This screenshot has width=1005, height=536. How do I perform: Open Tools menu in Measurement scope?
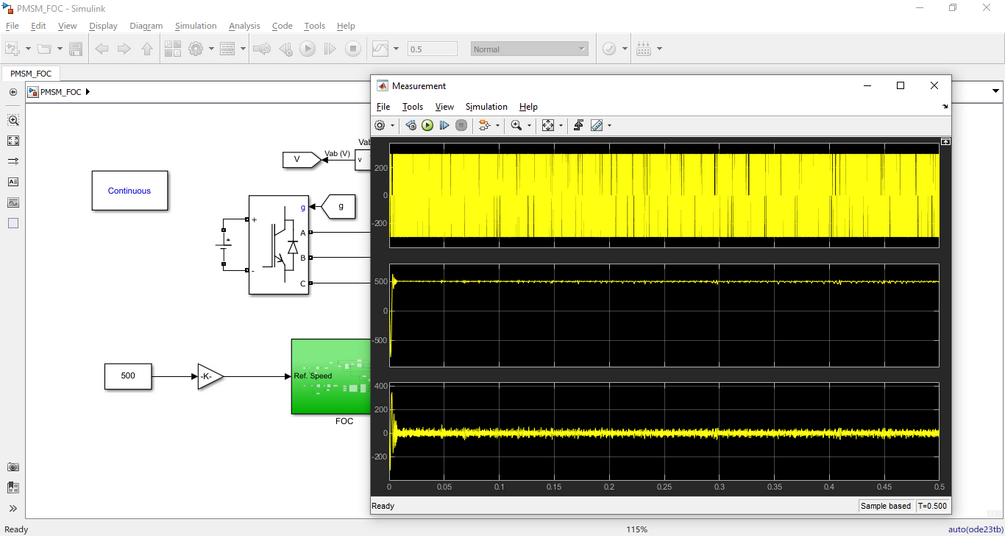pyautogui.click(x=412, y=107)
